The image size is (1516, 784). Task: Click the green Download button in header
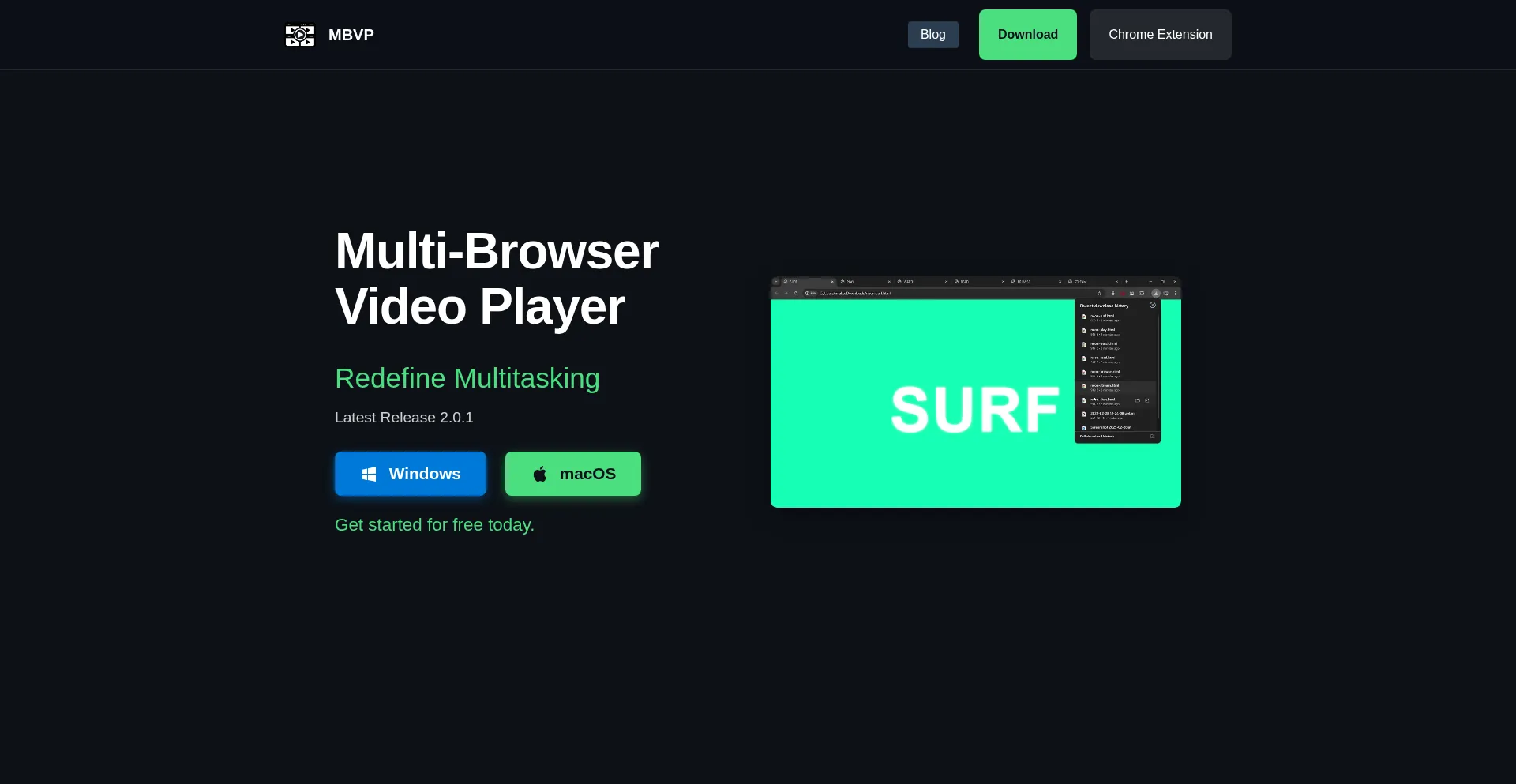(1027, 35)
